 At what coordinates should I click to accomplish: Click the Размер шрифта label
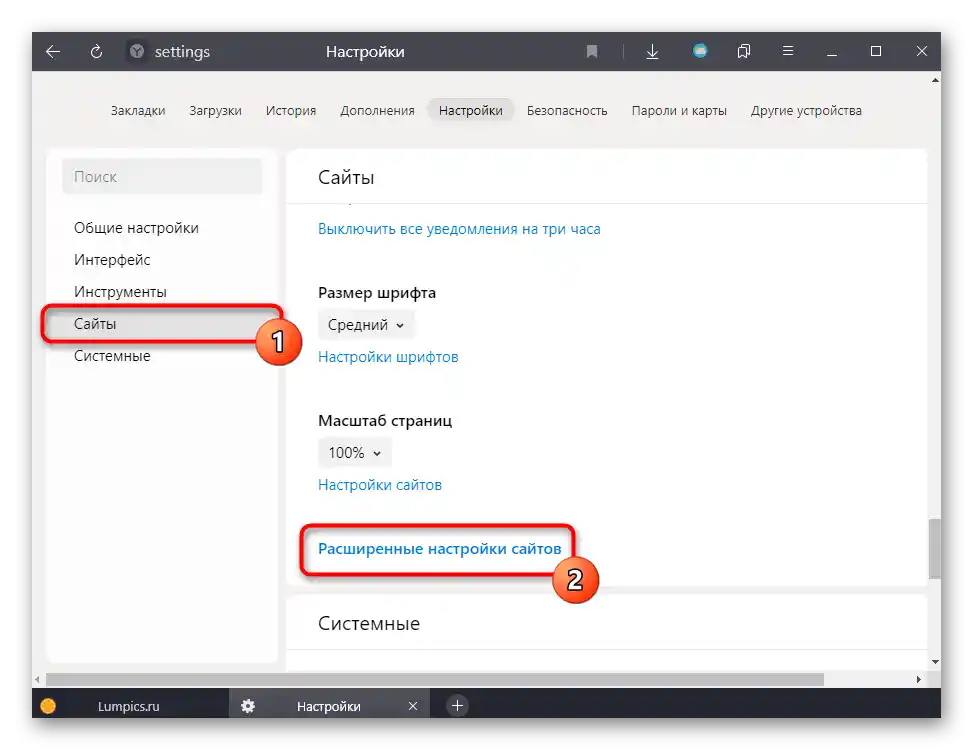tap(377, 293)
